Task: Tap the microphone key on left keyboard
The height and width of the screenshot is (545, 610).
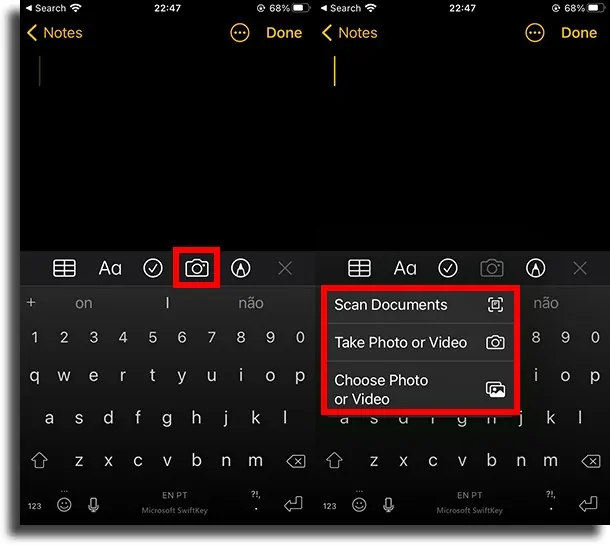Action: pos(93,505)
